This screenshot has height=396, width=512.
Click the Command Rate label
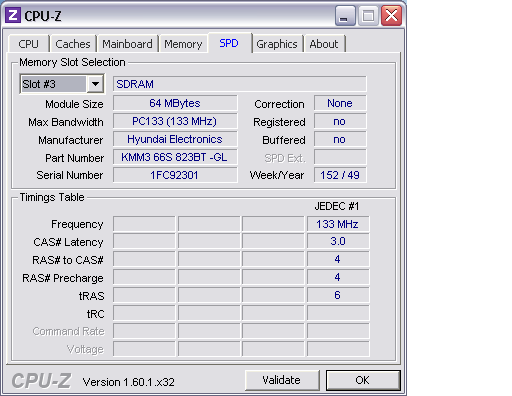pos(69,331)
